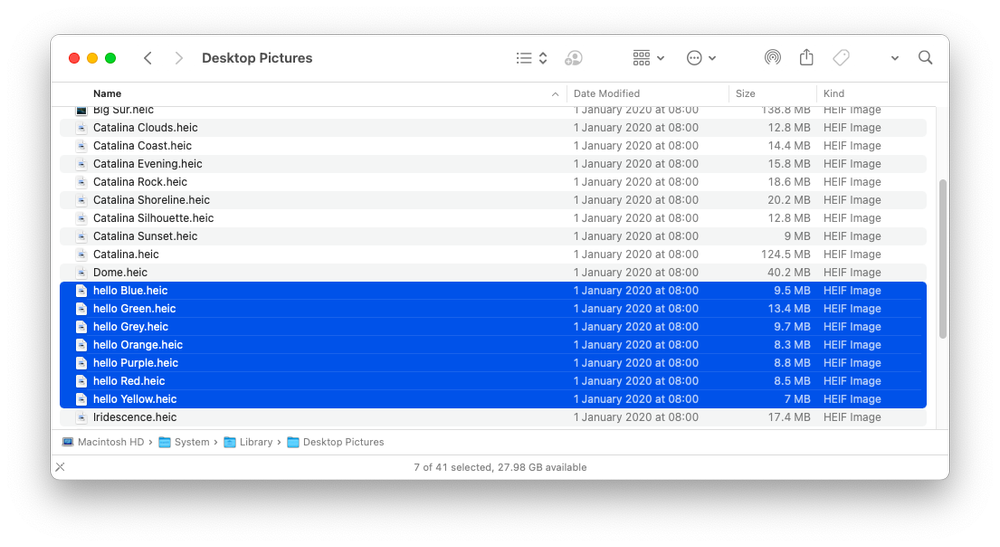Screen dimensions: 1000x547
Task: Click the hello Orange.heic file
Action: point(493,345)
